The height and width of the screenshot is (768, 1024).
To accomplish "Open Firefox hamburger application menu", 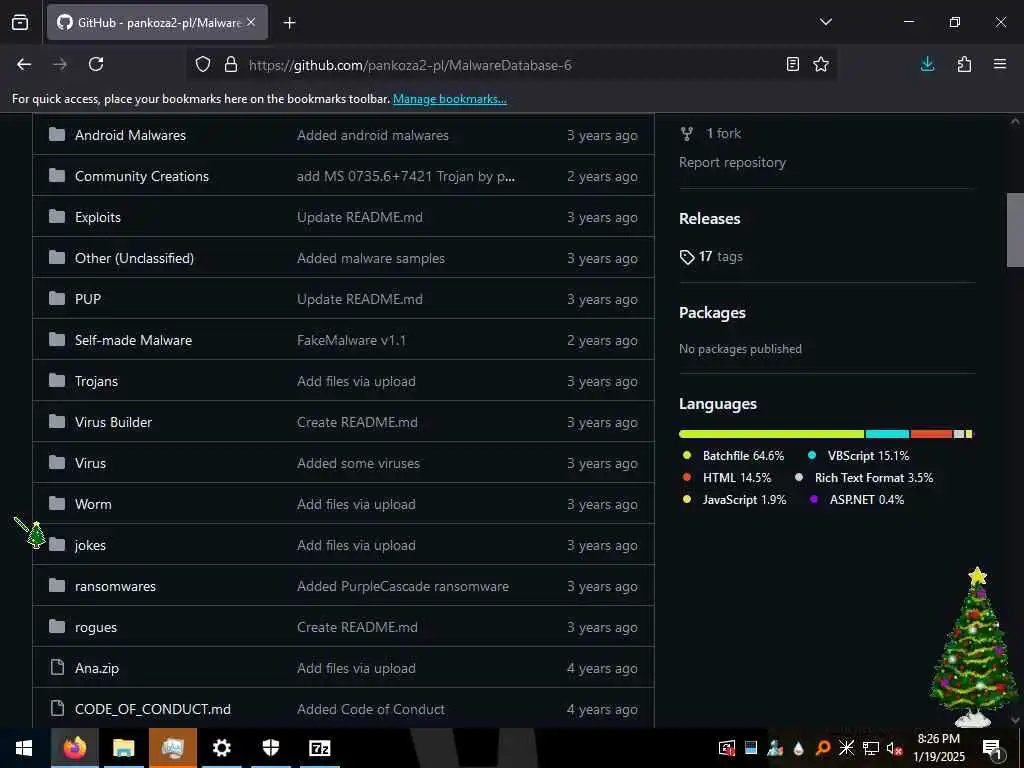I will pyautogui.click(x=1000, y=64).
